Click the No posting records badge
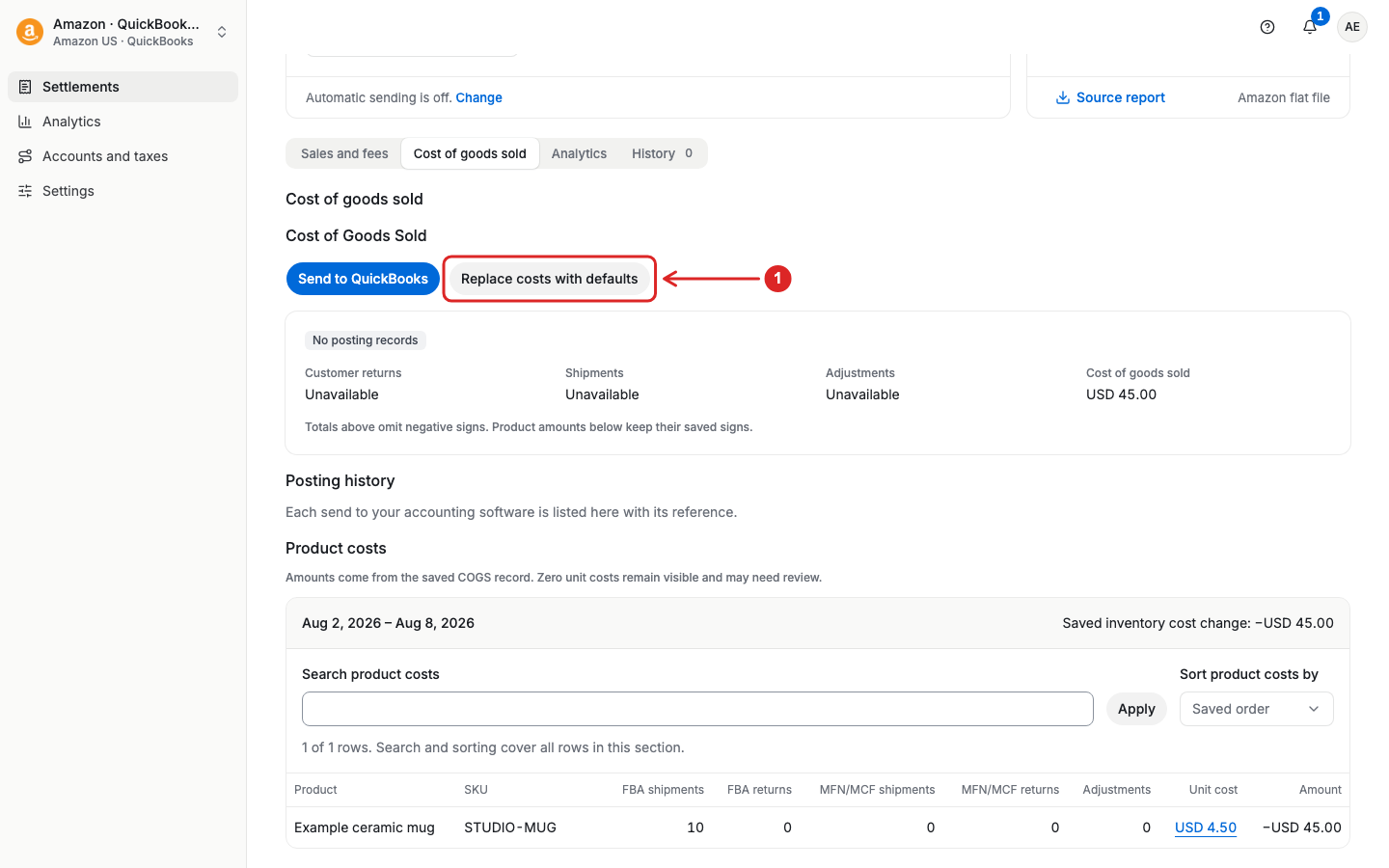This screenshot has width=1389, height=868. click(366, 340)
